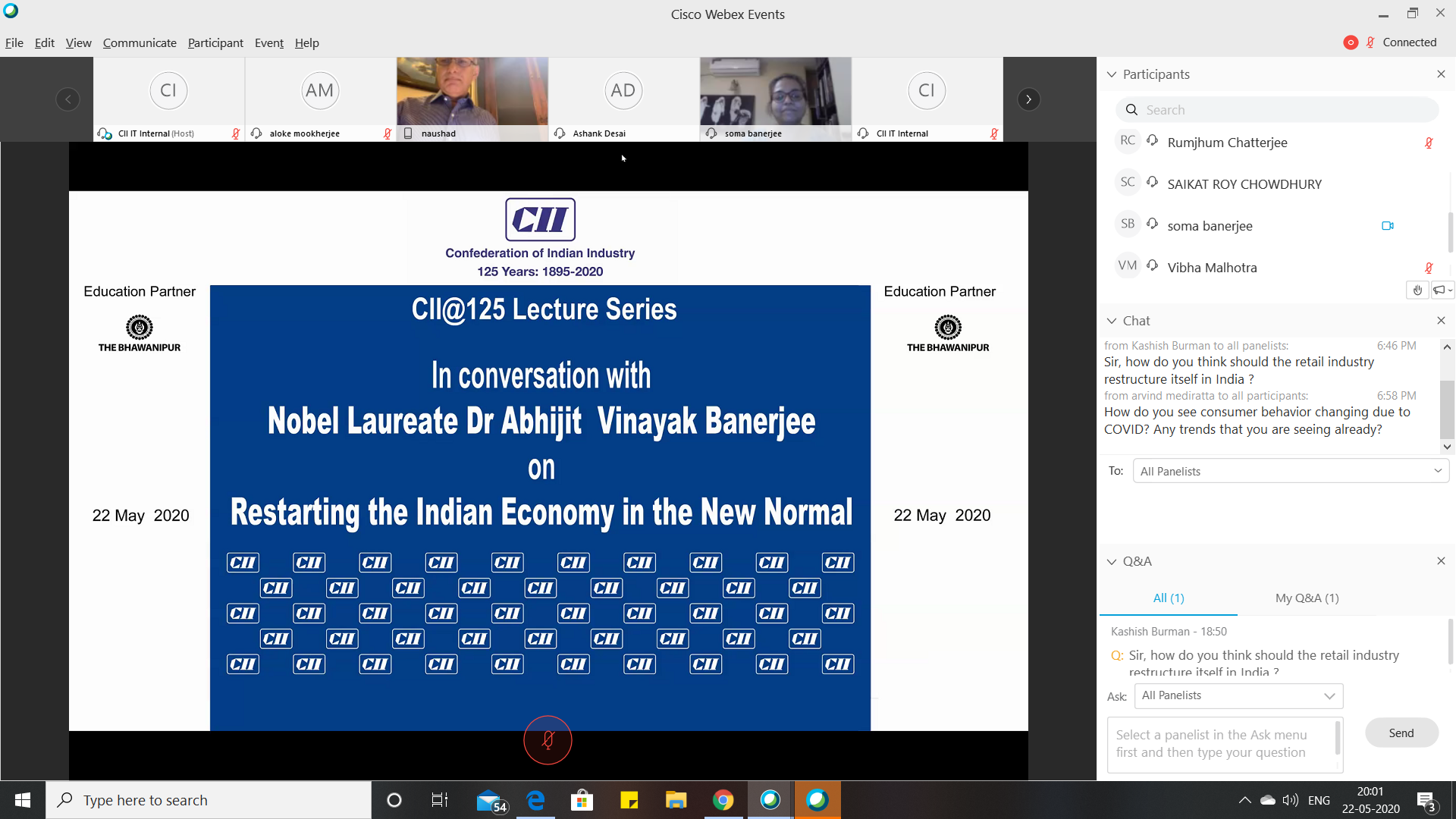Show hidden system tray icons

point(1244,800)
